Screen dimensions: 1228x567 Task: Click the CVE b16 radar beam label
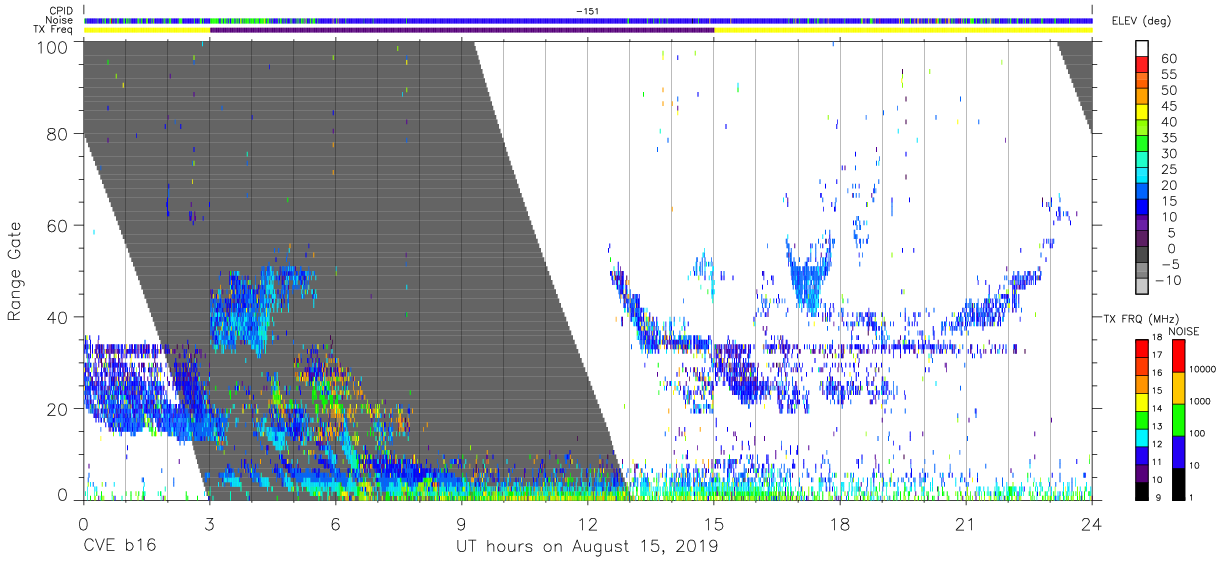point(119,546)
